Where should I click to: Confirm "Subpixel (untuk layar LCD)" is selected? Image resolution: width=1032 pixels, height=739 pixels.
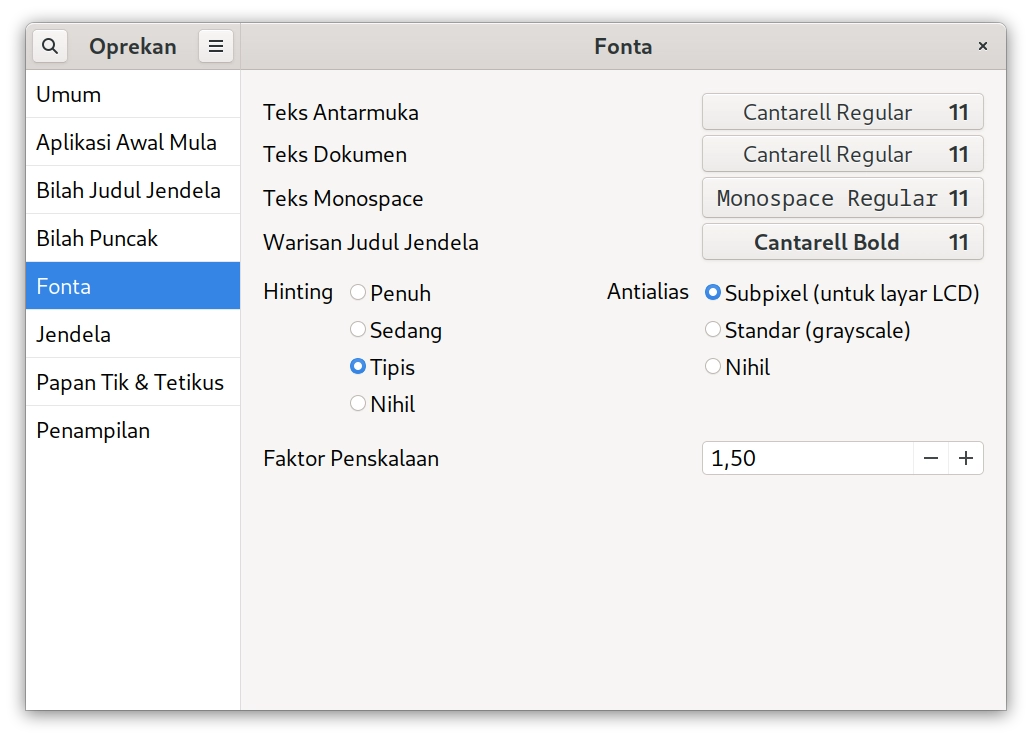point(713,292)
